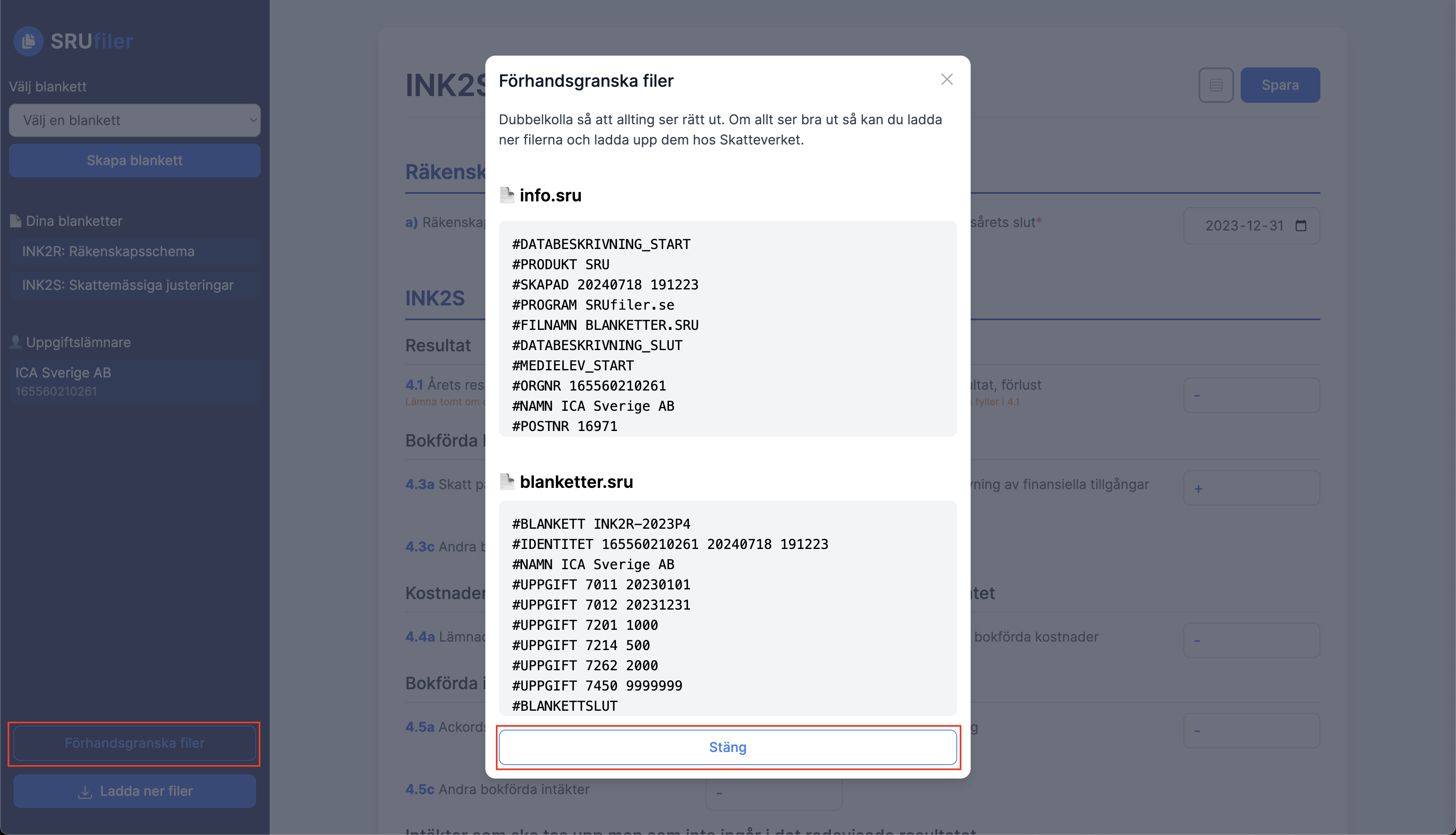Close the preview dialog with the X
The width and height of the screenshot is (1456, 835).
coord(947,80)
